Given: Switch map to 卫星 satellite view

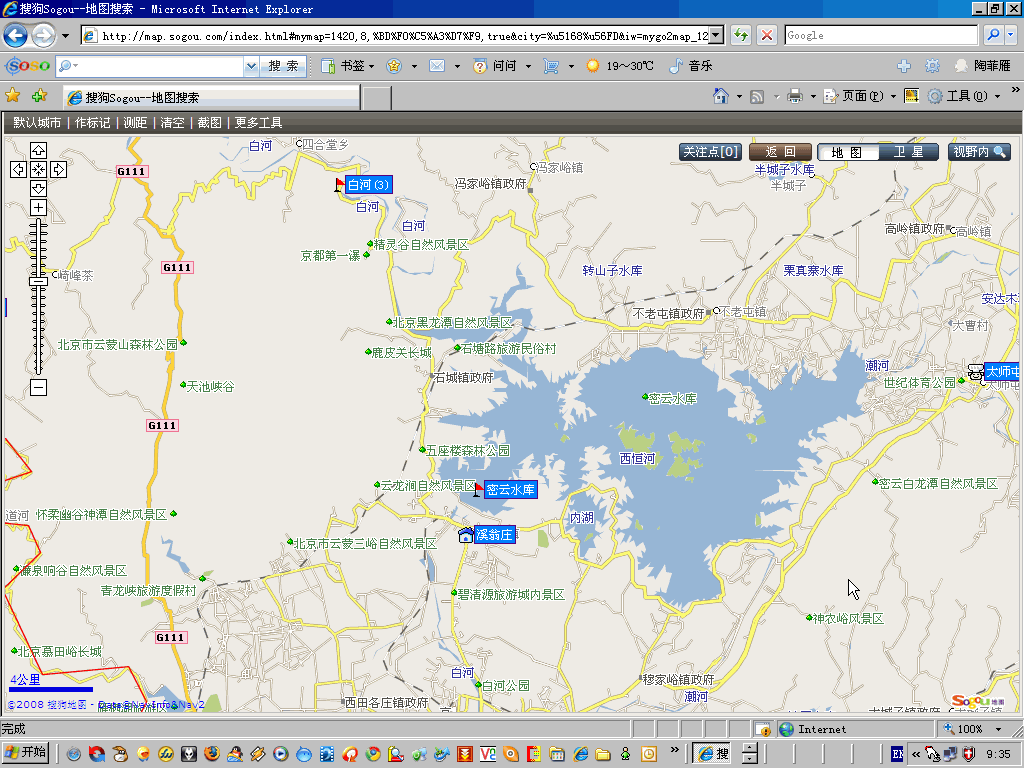Looking at the screenshot, I should [x=908, y=152].
